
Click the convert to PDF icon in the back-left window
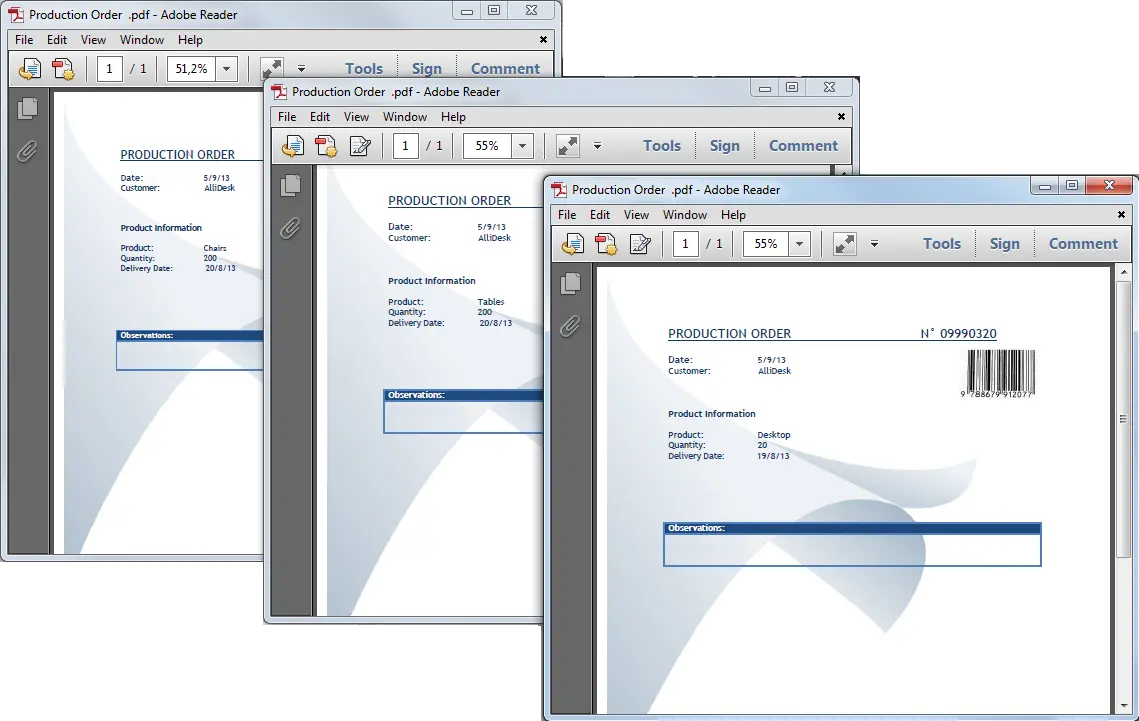pyautogui.click(x=30, y=69)
